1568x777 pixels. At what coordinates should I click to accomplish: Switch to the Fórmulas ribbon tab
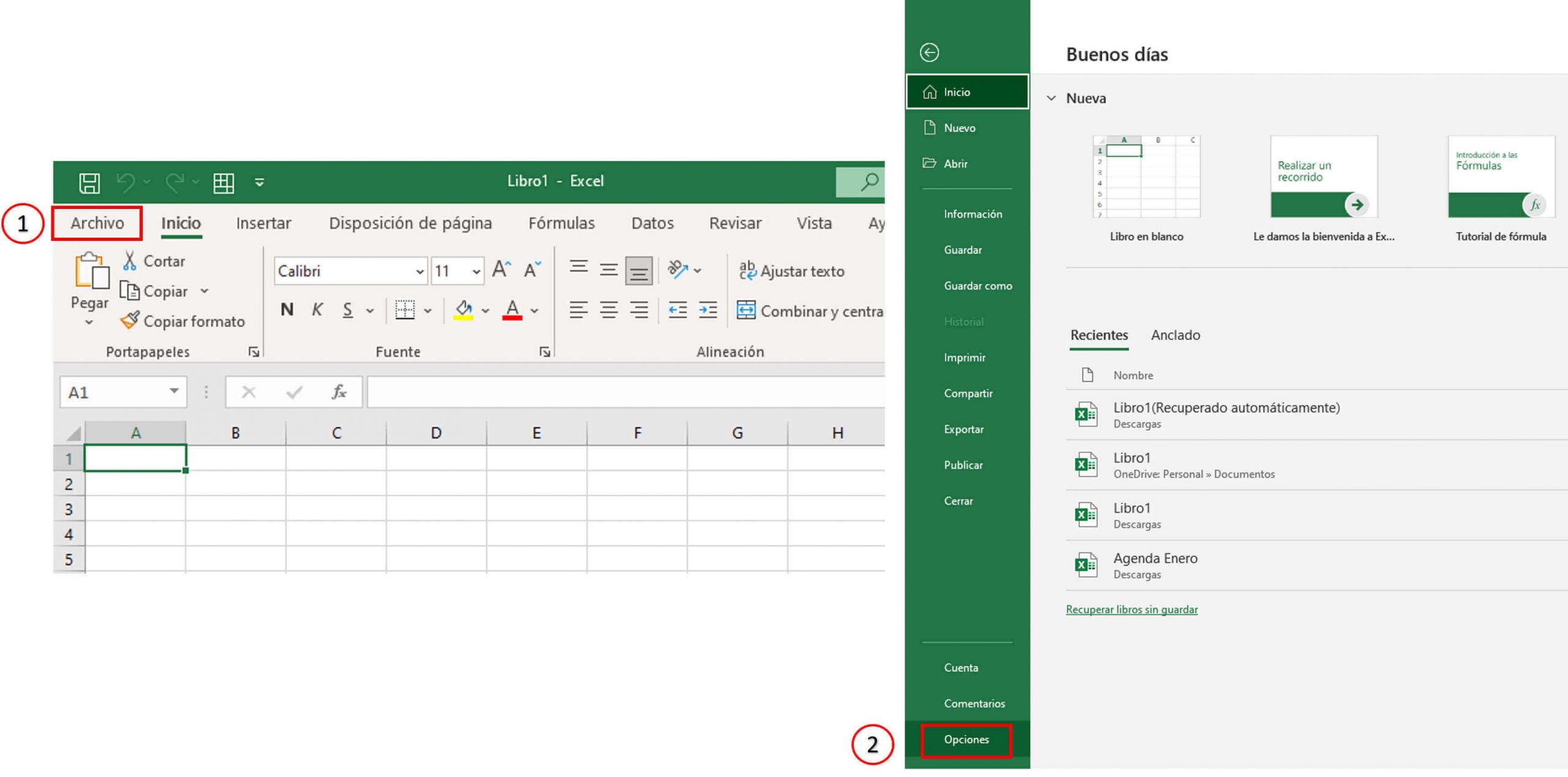coord(561,222)
